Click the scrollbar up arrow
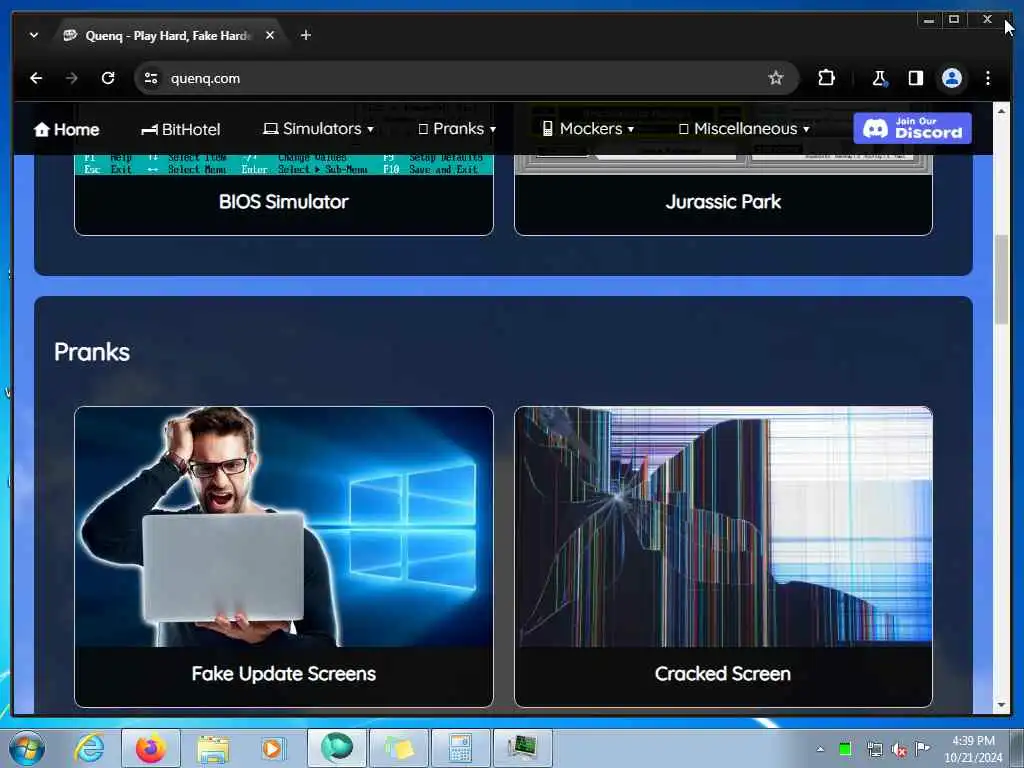This screenshot has width=1024, height=768. (x=1002, y=111)
